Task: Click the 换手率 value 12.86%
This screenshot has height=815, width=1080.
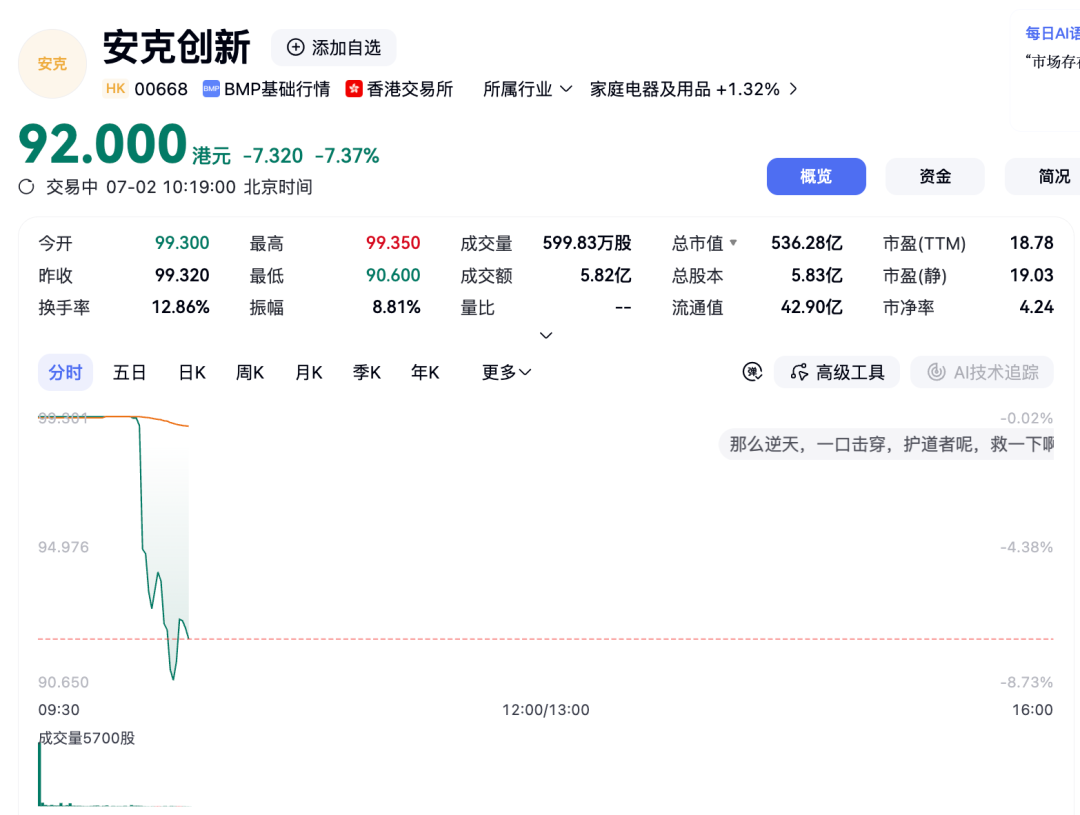Action: tap(180, 307)
